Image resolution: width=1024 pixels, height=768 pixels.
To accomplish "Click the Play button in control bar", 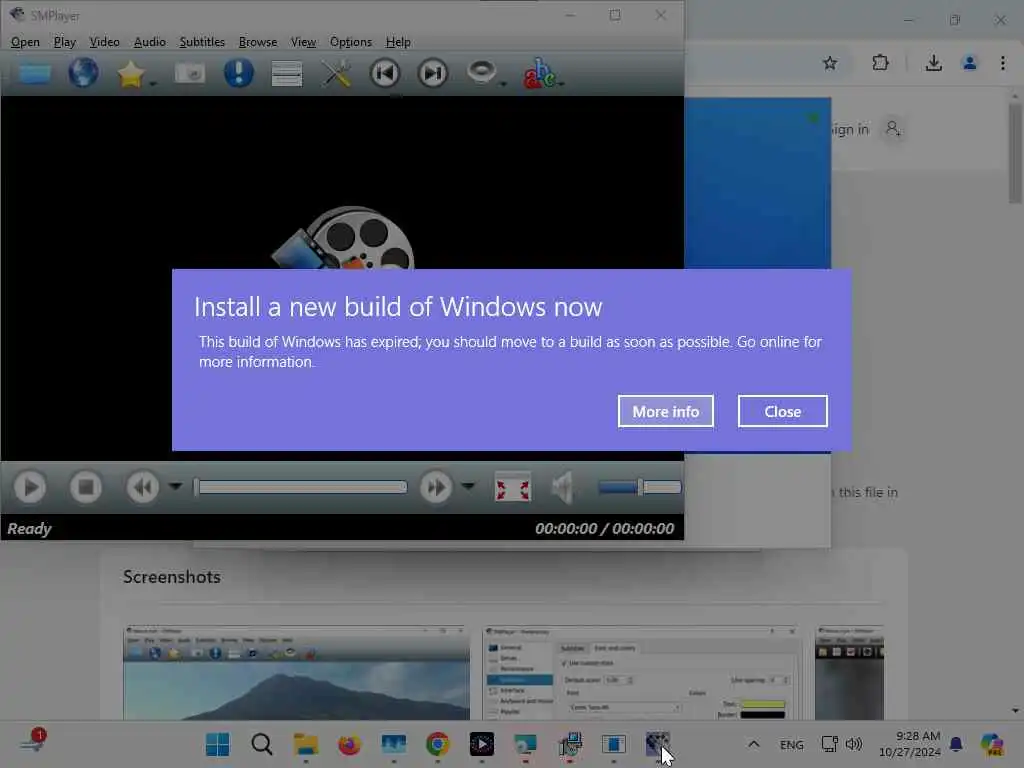I will [30, 487].
